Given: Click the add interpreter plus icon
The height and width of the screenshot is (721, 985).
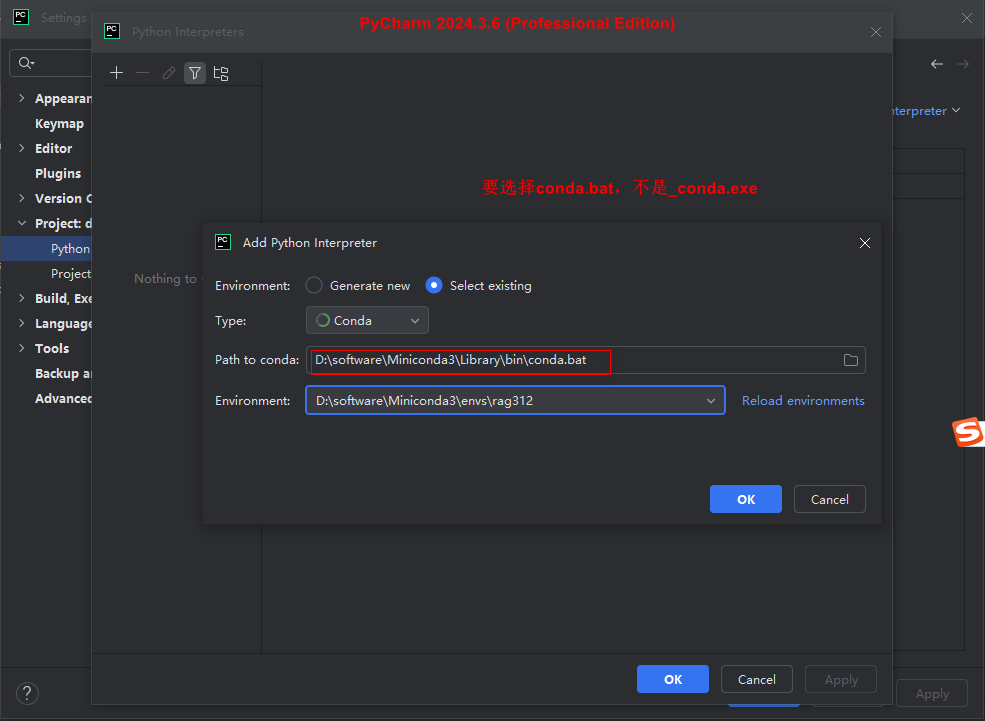Looking at the screenshot, I should tap(116, 73).
